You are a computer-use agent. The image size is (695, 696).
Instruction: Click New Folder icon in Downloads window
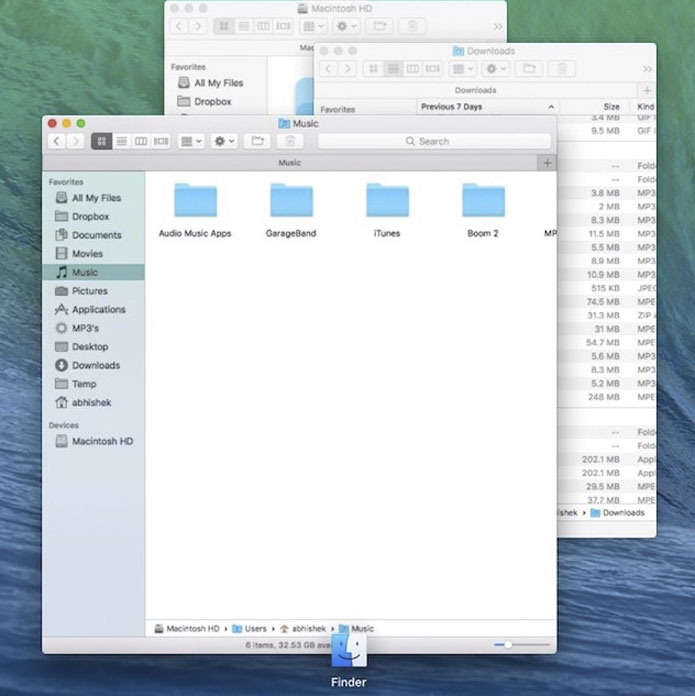(x=529, y=69)
